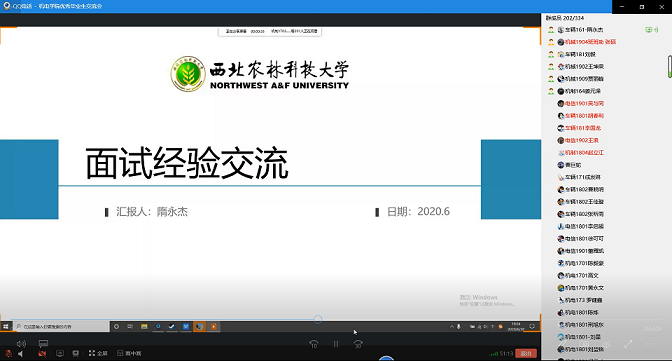The height and width of the screenshot is (361, 672).
Task: Select member 车辆161-隋永杰 in the list
Action: point(604,30)
